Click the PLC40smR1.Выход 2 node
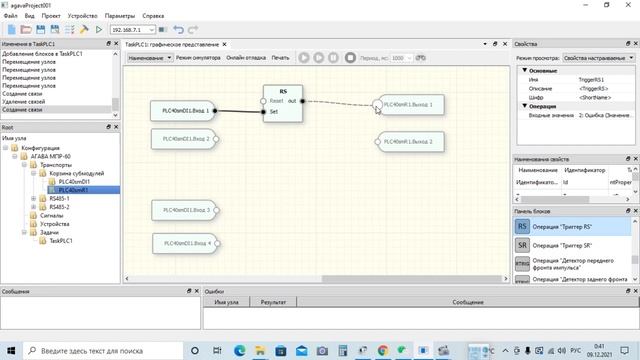This screenshot has width=640, height=360. coord(409,142)
